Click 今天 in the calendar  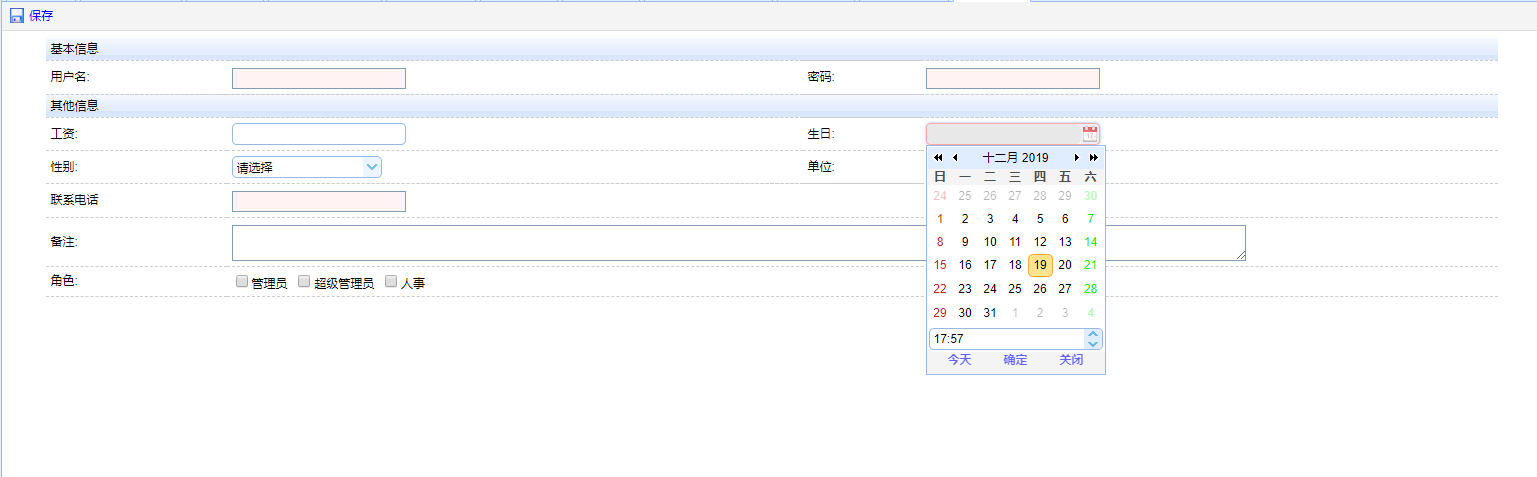pyautogui.click(x=959, y=360)
